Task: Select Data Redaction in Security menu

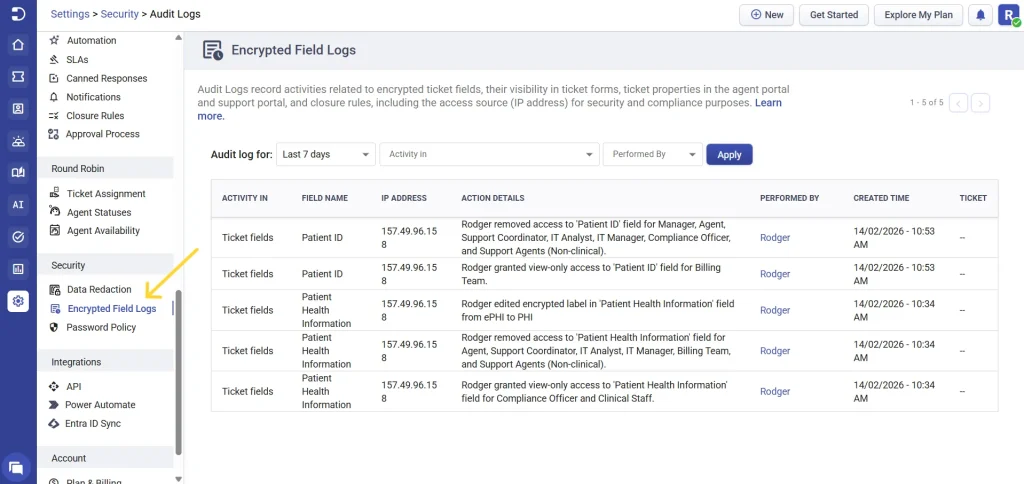Action: 98,290
